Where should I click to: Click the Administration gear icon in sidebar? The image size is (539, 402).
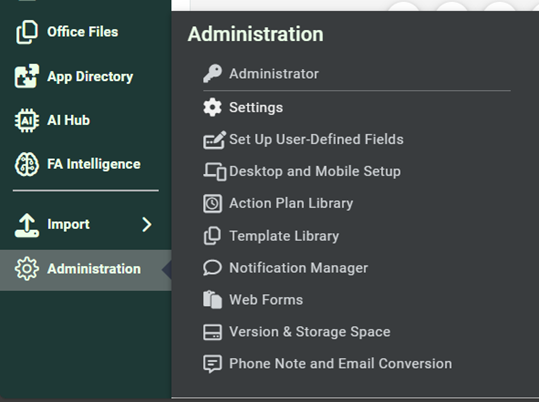point(27,269)
